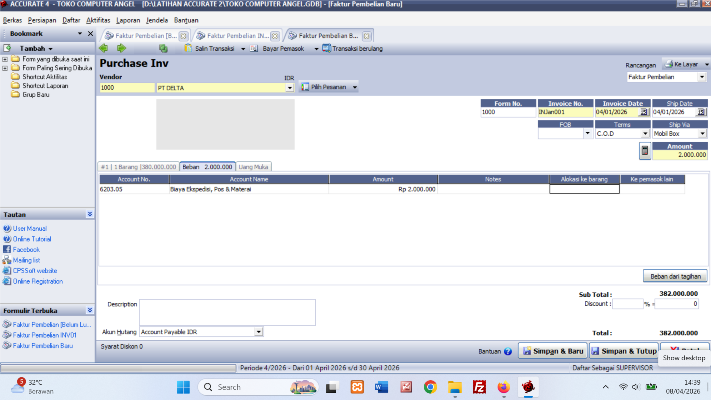Screen dimensions: 711x400
Task: Open the Persiapan menu
Action: 42,20
